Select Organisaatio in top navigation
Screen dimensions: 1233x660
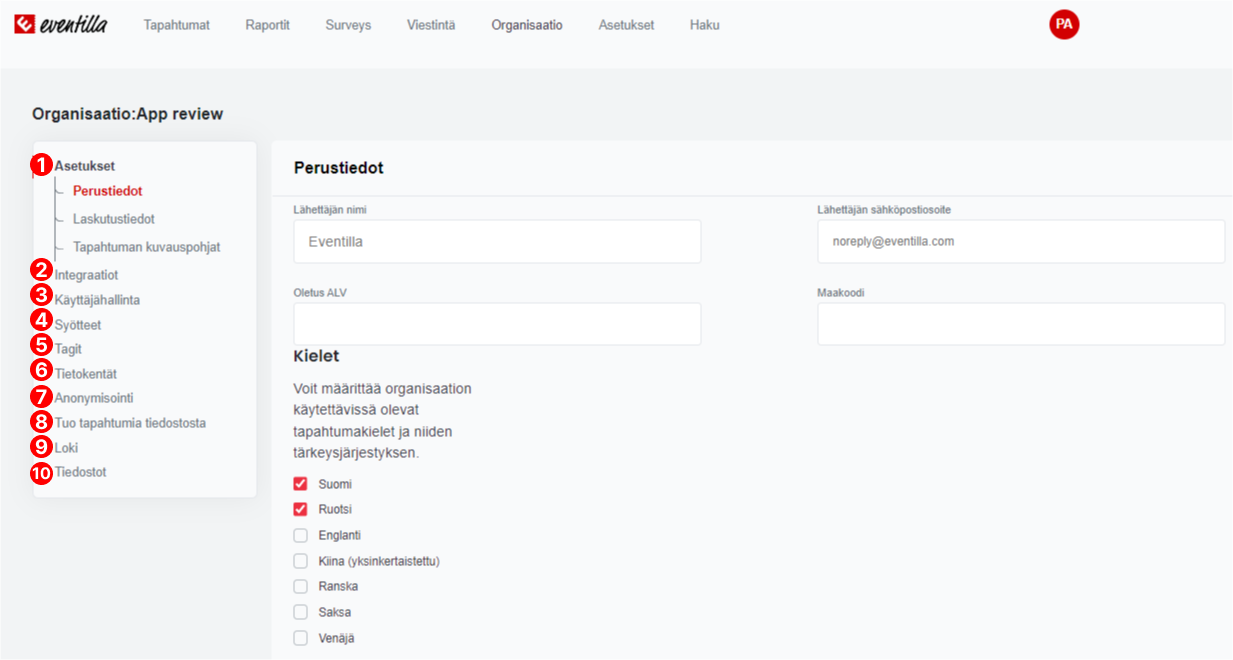click(527, 25)
